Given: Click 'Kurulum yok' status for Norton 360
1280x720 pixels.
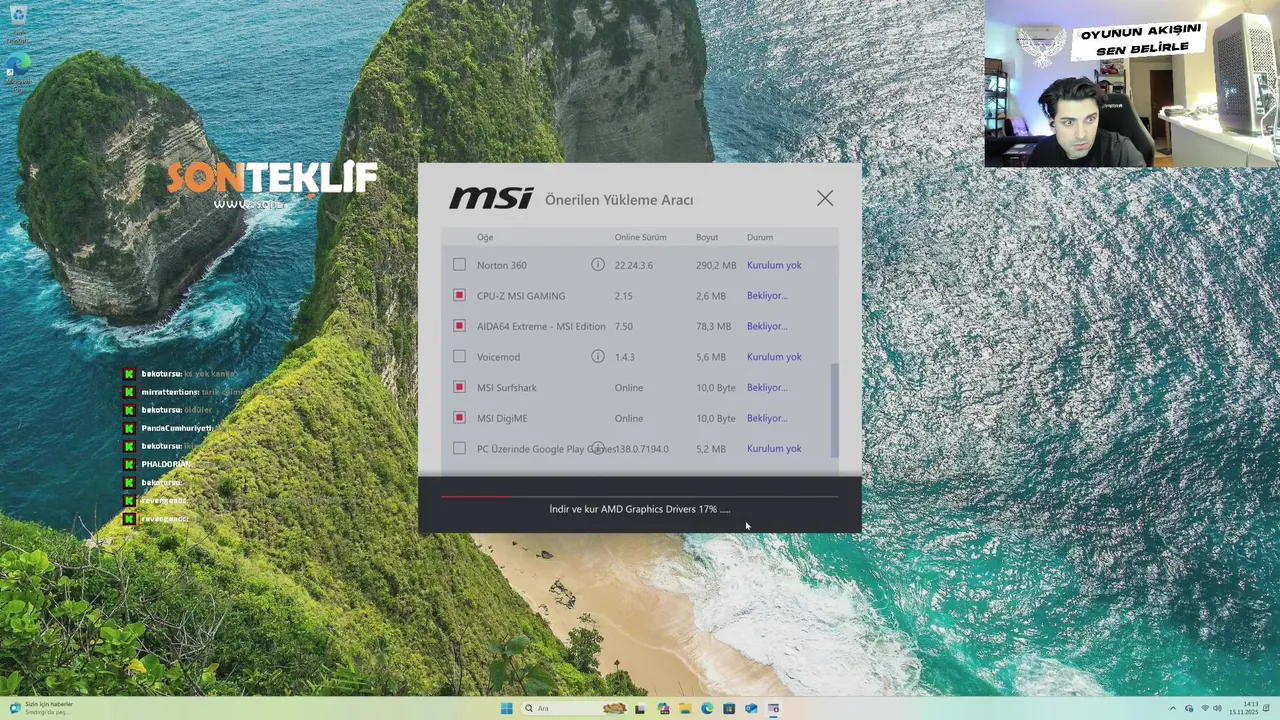Looking at the screenshot, I should (774, 265).
